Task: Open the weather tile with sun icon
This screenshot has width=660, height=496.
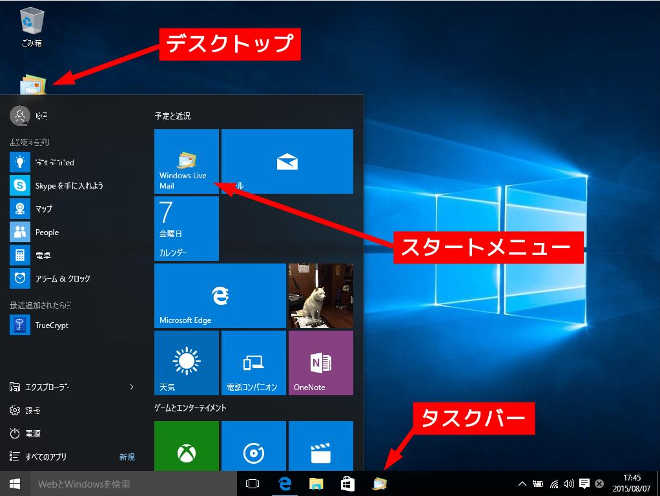Action: click(x=186, y=362)
